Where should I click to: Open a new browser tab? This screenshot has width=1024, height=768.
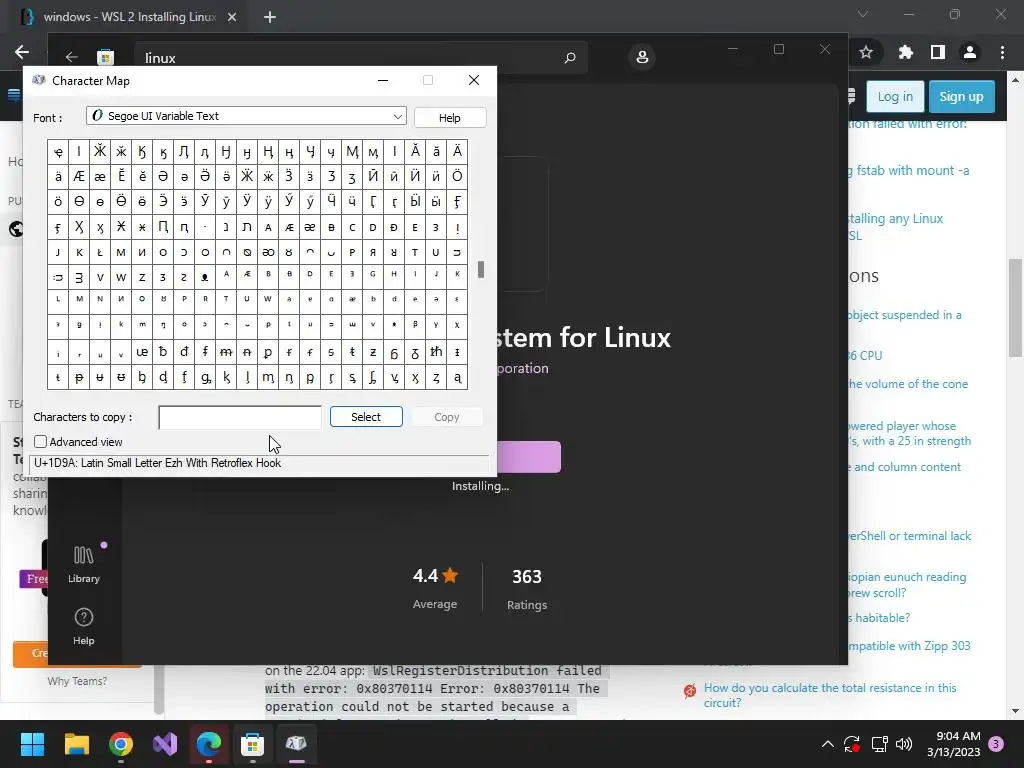point(270,18)
